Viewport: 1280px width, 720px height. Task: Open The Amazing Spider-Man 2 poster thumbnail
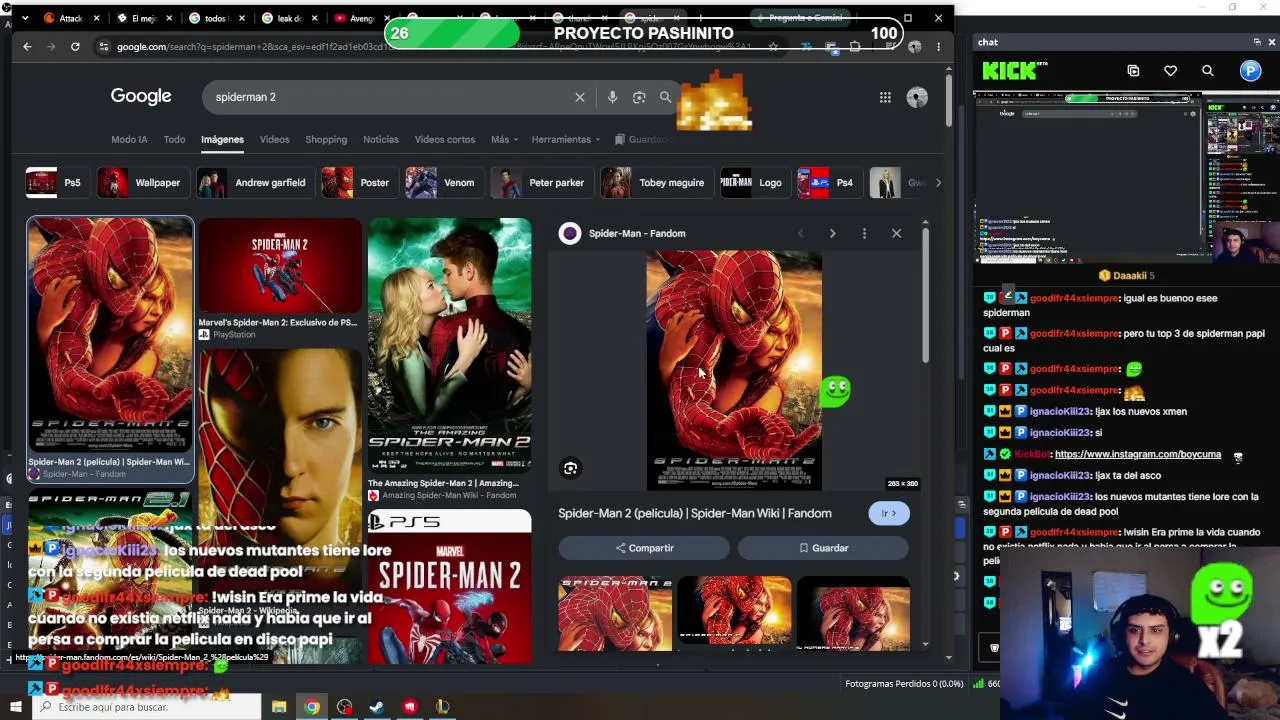450,346
